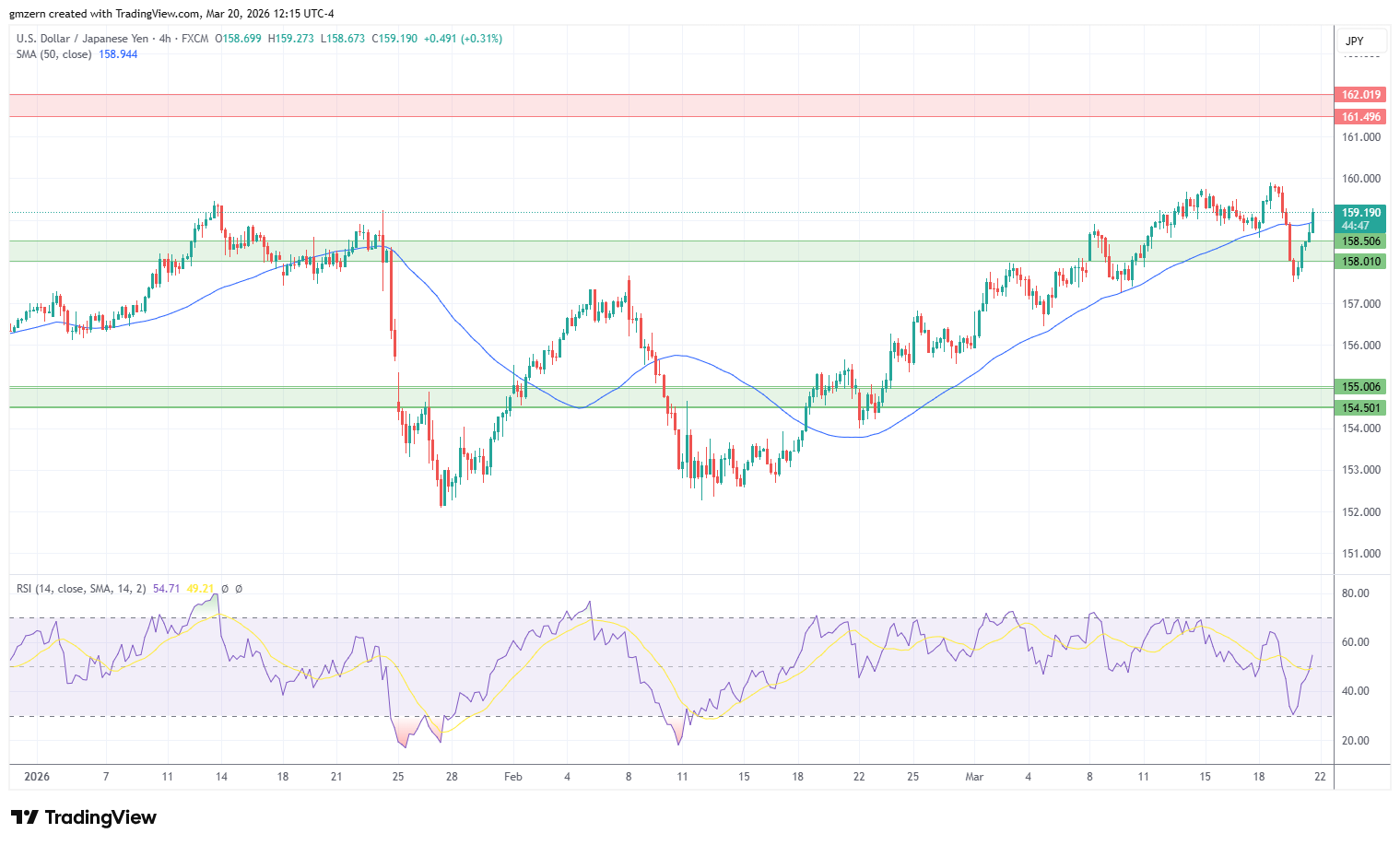Viewport: 1400px width, 845px height.
Task: Select the RSI value 54.71
Action: point(167,589)
